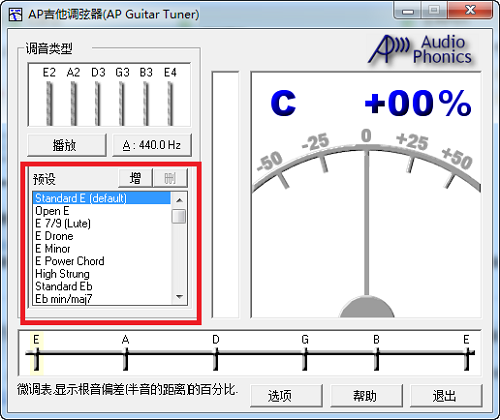500x420 pixels.
Task: Click the 帮助 (Help) button
Action: 366,396
